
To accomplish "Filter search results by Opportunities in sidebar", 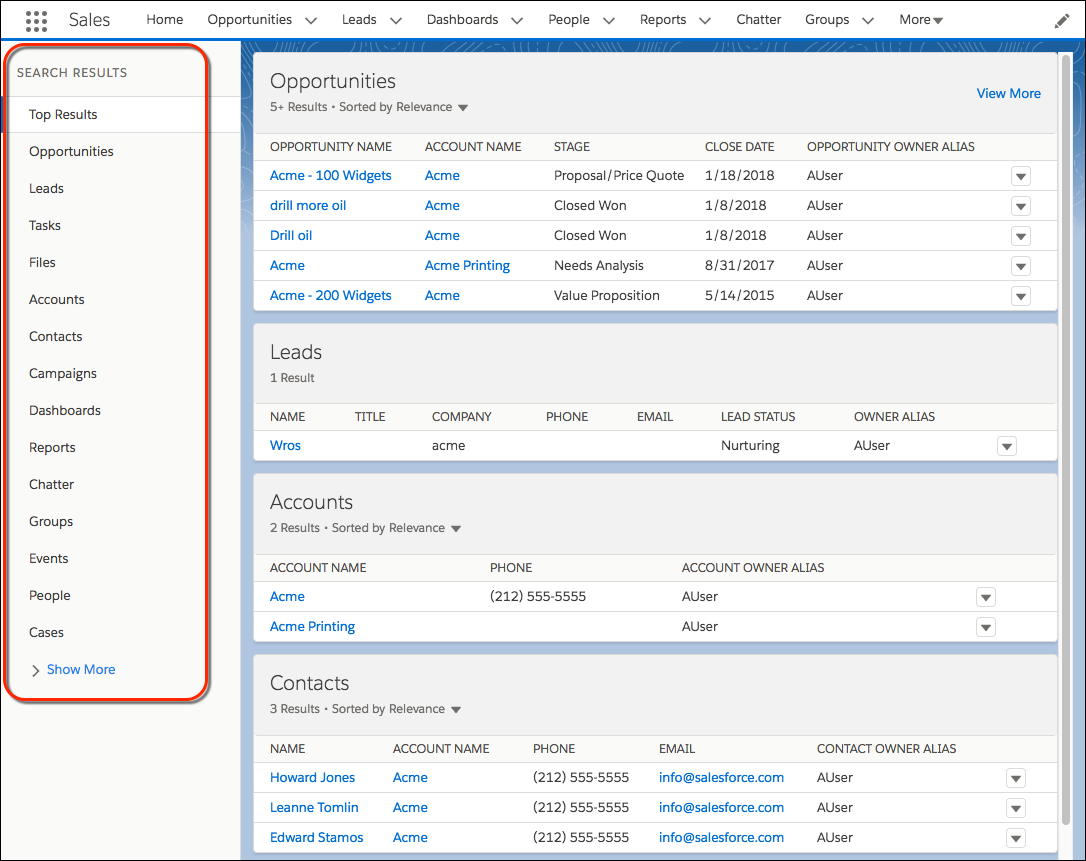I will tap(71, 152).
